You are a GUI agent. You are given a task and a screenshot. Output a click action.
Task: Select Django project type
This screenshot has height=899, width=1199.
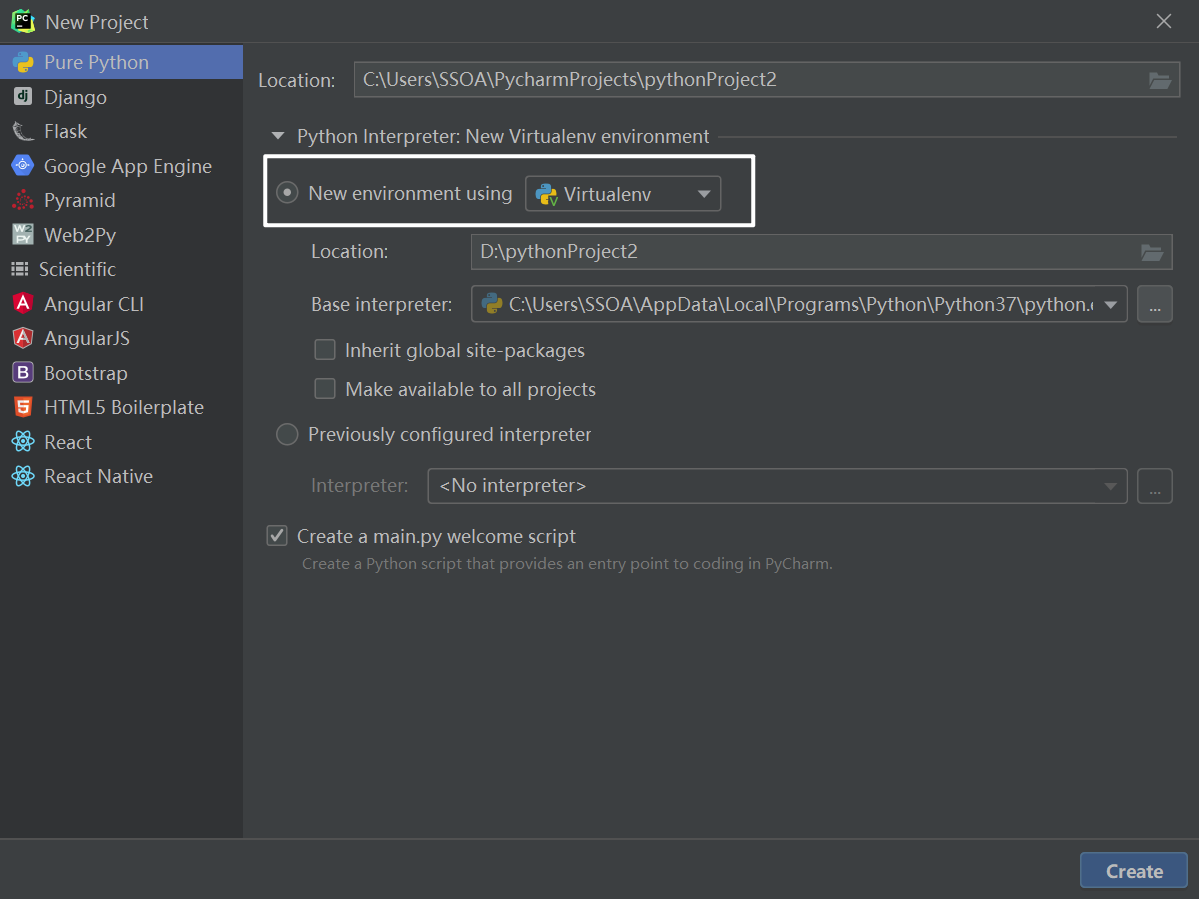122,97
